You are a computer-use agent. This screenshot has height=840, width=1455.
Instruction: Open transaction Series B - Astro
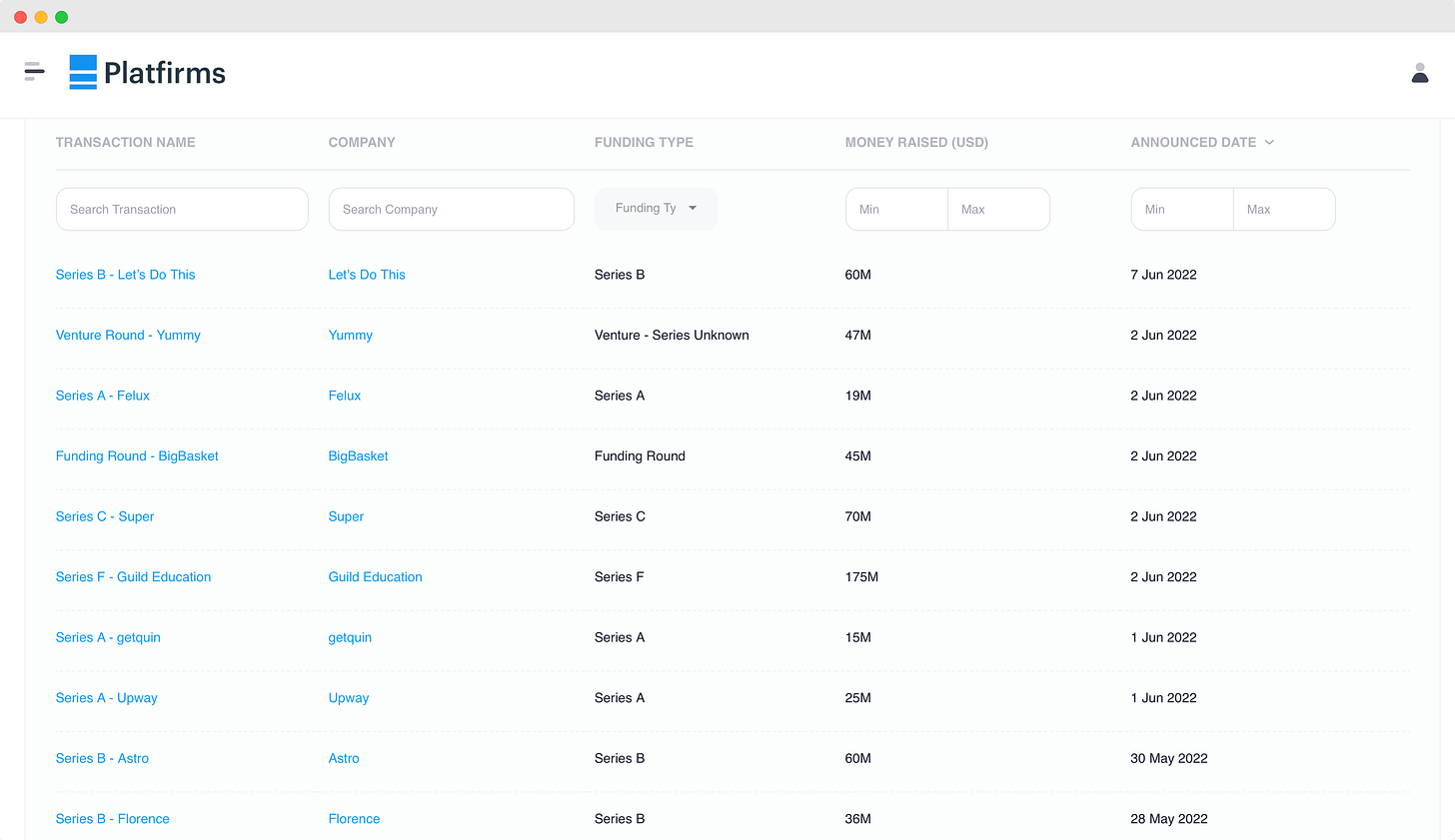(x=102, y=758)
